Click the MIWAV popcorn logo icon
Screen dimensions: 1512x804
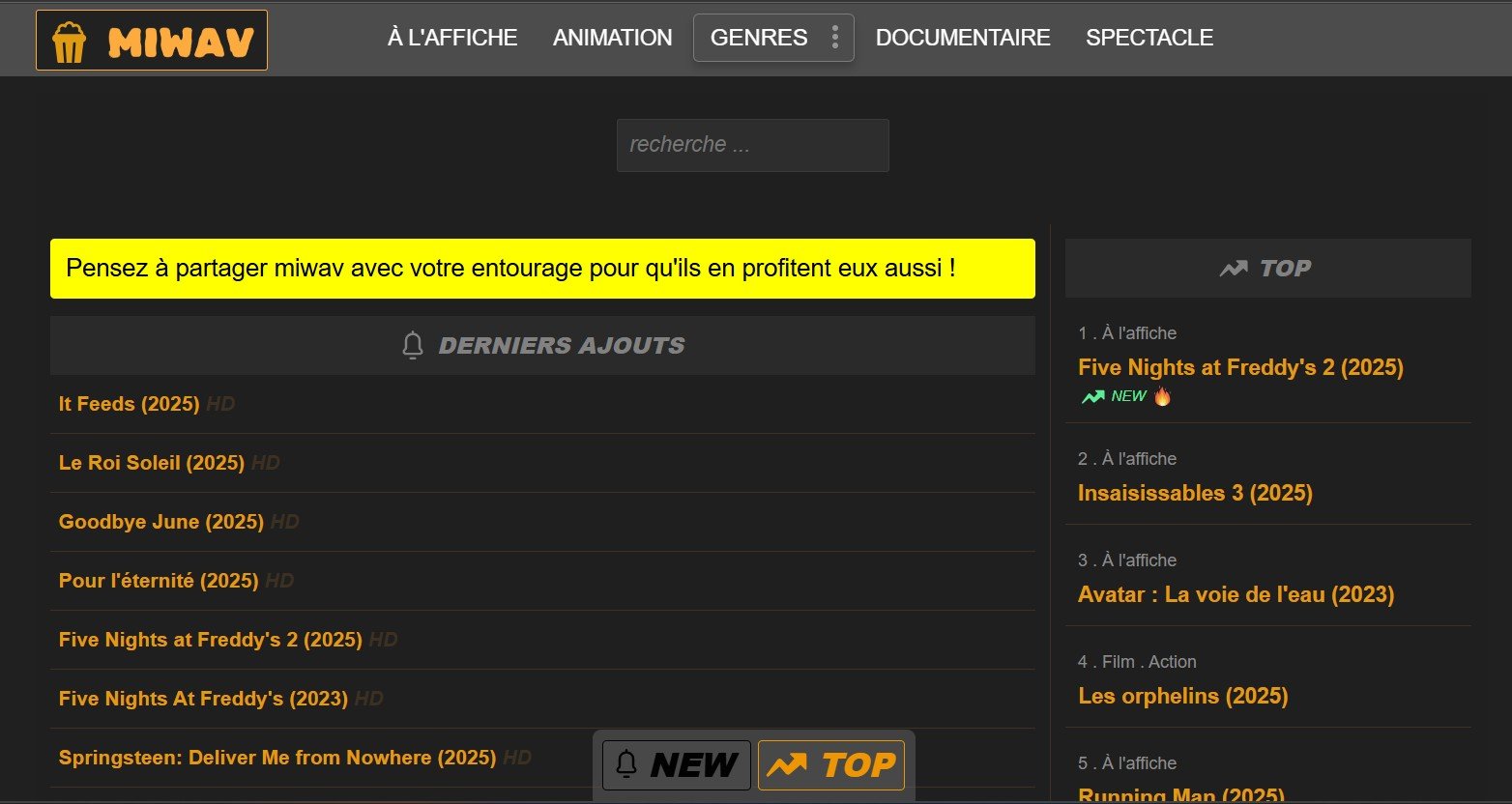tap(69, 42)
